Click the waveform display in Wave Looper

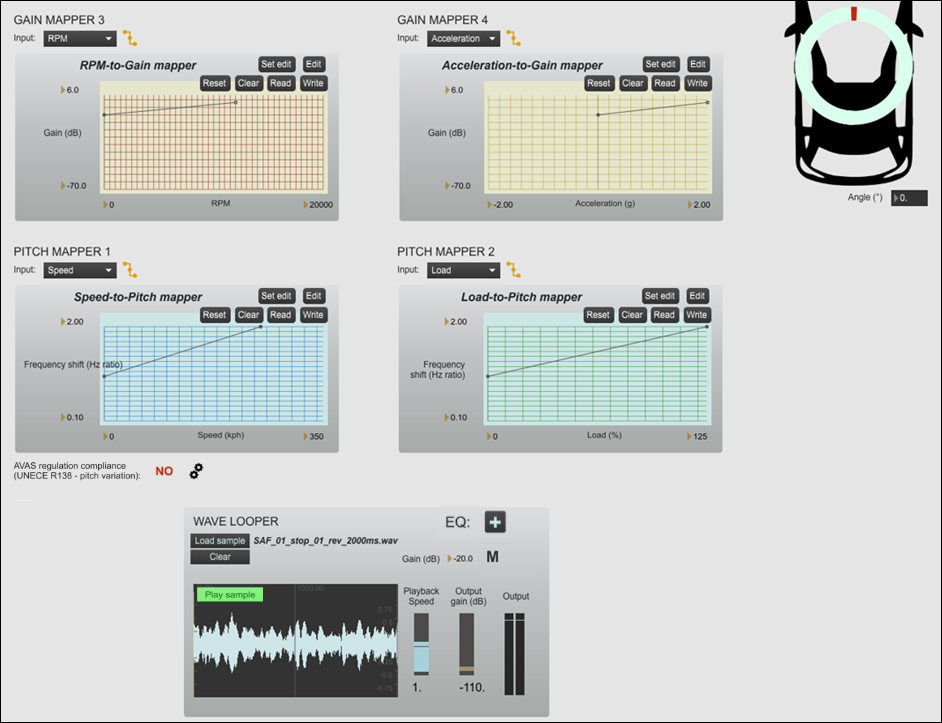point(296,640)
